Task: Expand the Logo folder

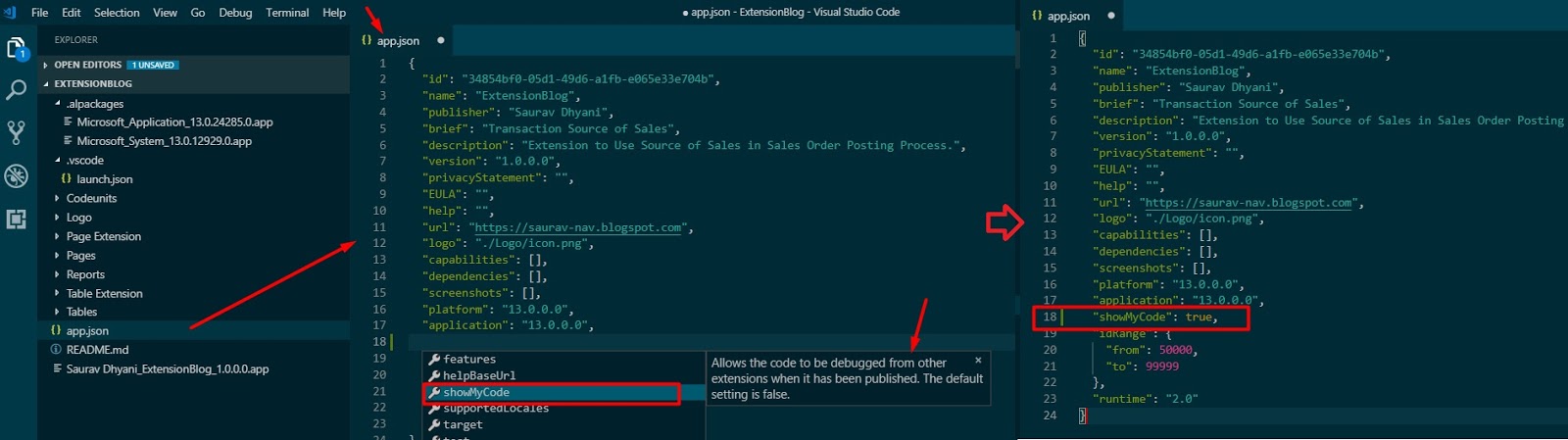Action: pyautogui.click(x=78, y=218)
